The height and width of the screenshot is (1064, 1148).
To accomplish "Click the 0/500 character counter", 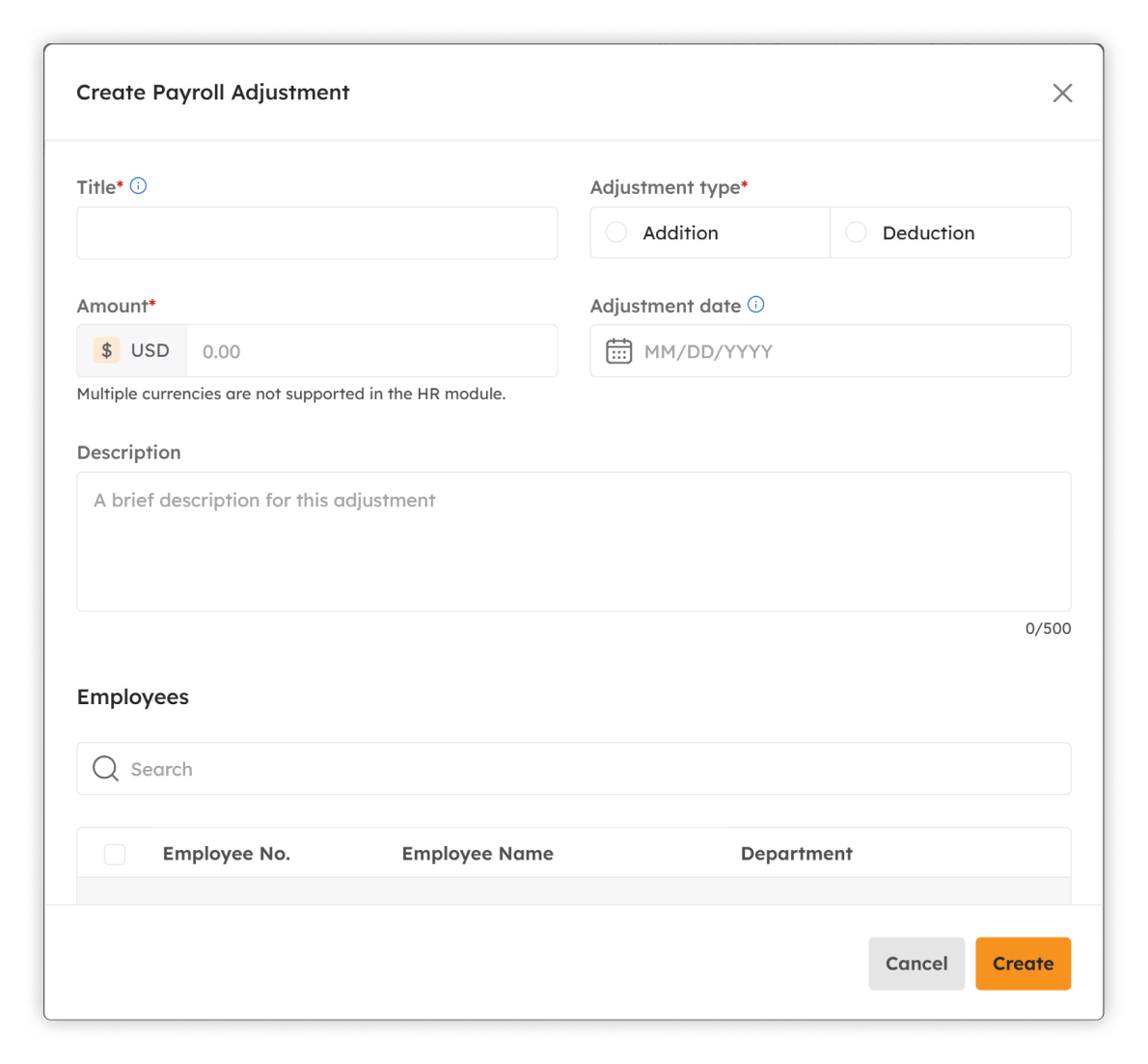I will [1048, 628].
